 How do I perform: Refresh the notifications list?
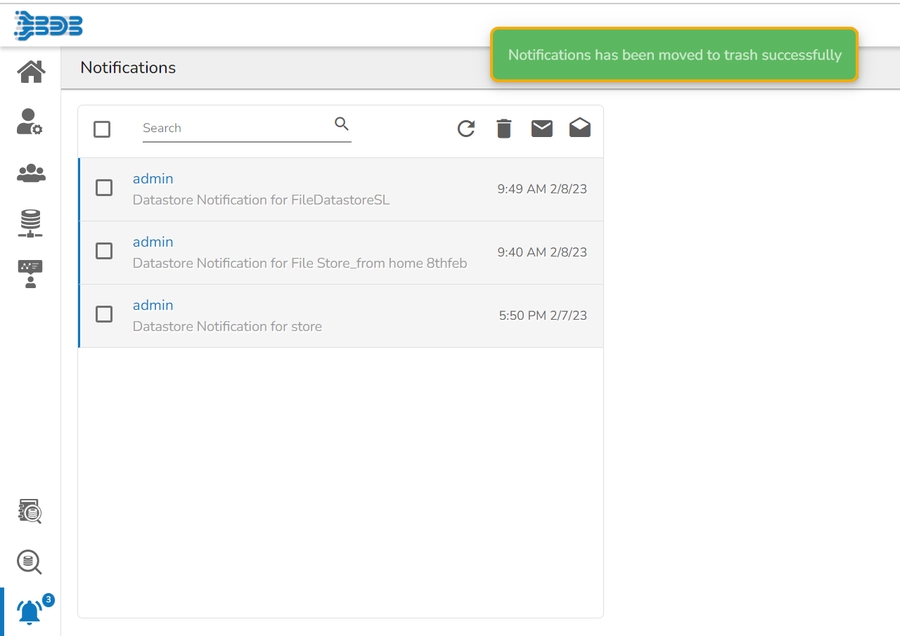pos(466,129)
